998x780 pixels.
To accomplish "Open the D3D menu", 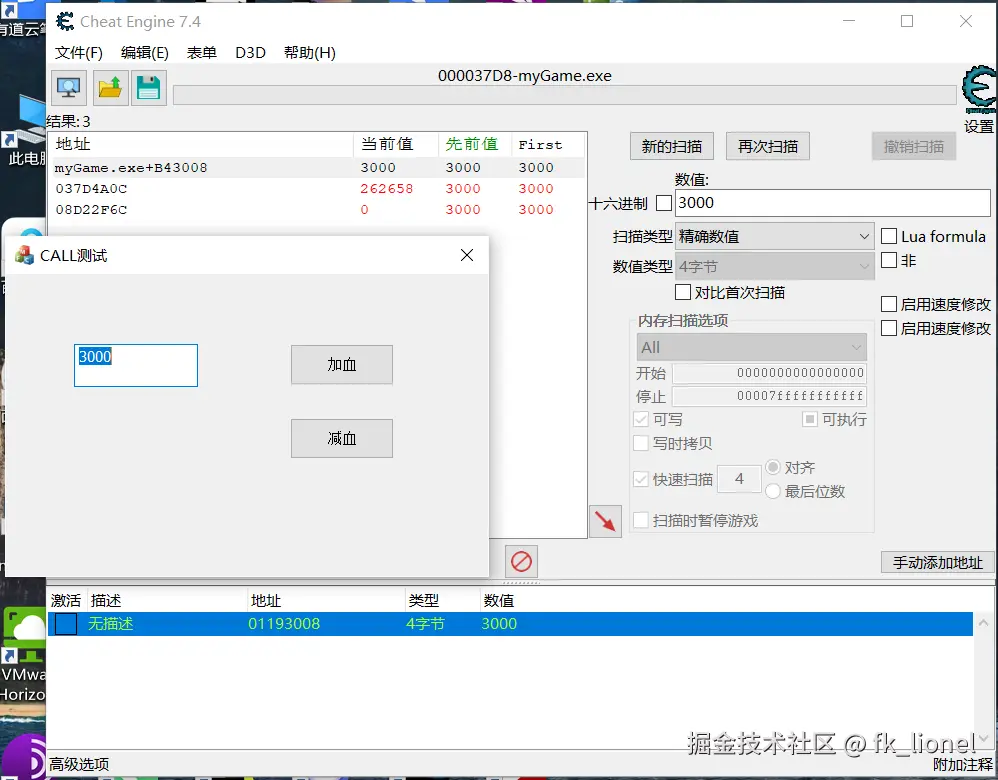I will (250, 52).
